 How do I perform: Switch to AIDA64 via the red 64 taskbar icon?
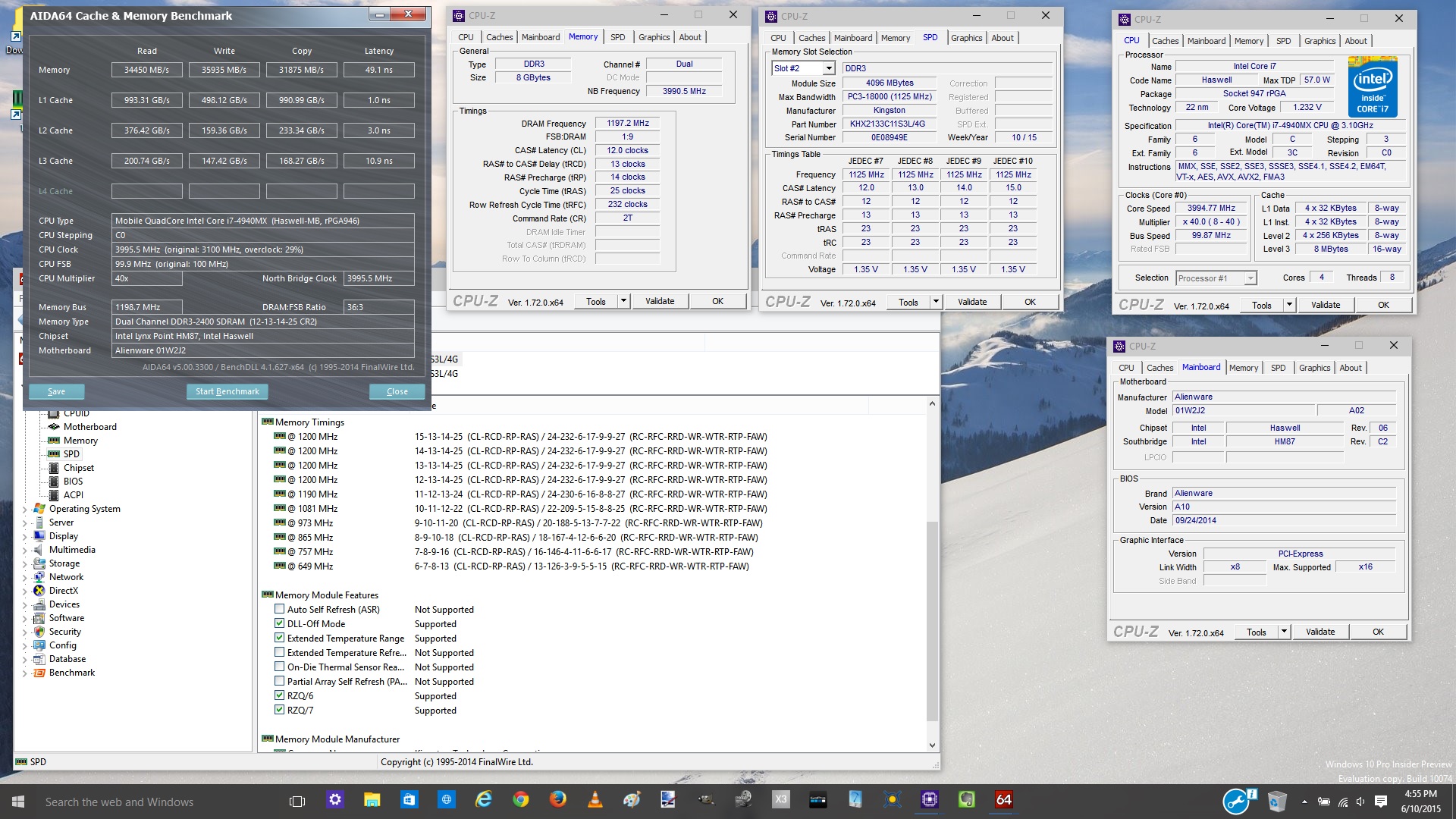(1003, 799)
